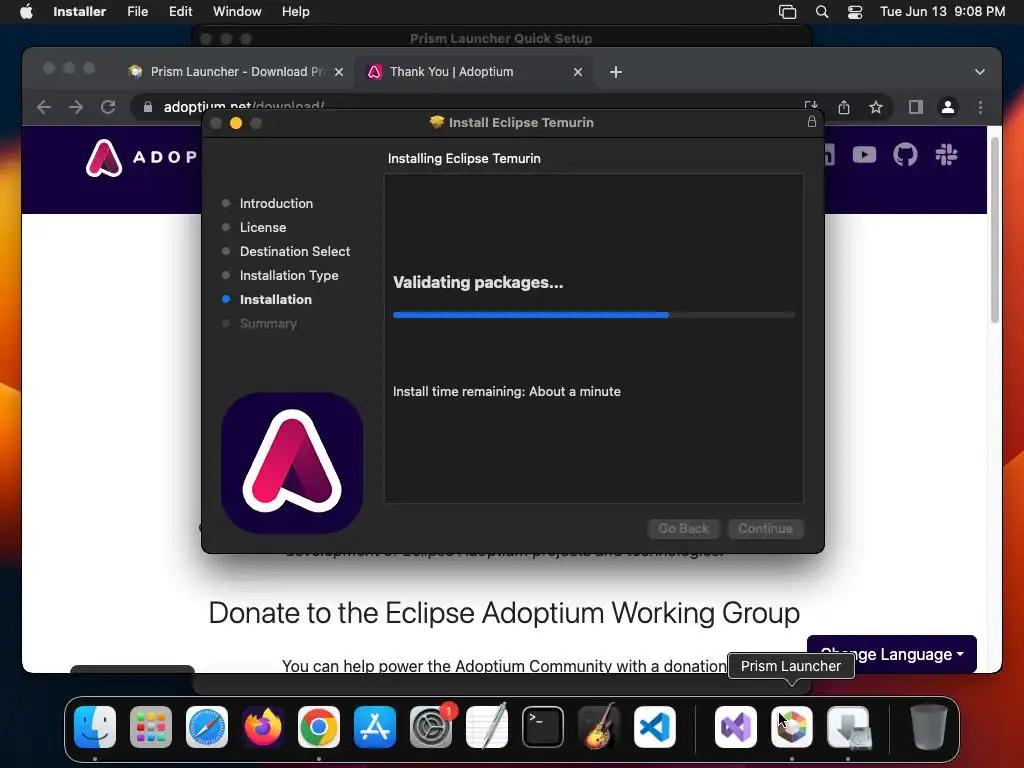The height and width of the screenshot is (768, 1024).
Task: Open Adoptium Slack icon link
Action: 946,155
